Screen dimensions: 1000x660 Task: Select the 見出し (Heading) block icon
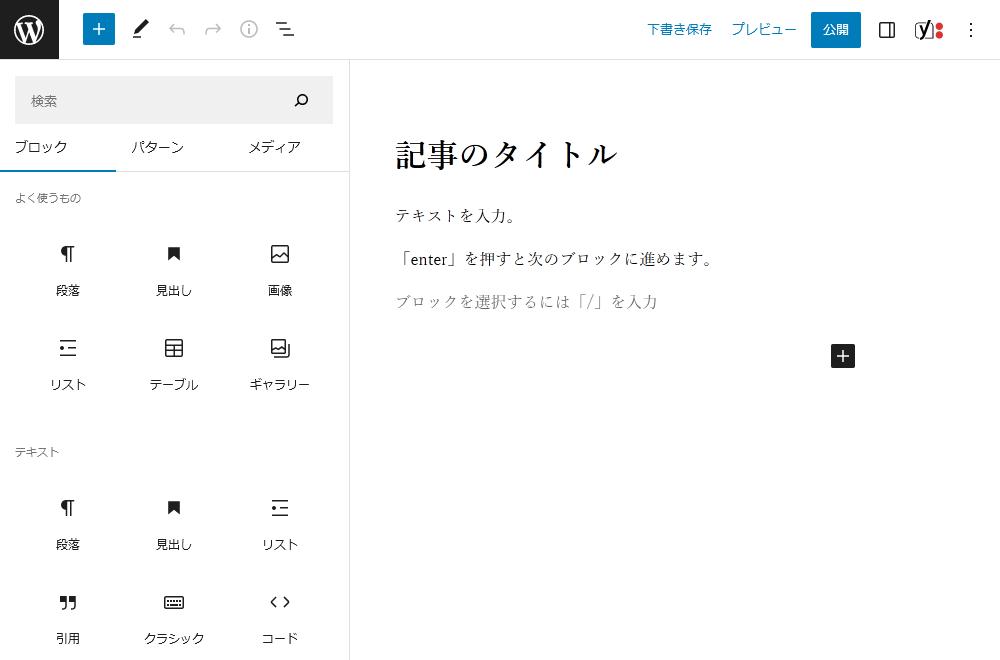[173, 254]
